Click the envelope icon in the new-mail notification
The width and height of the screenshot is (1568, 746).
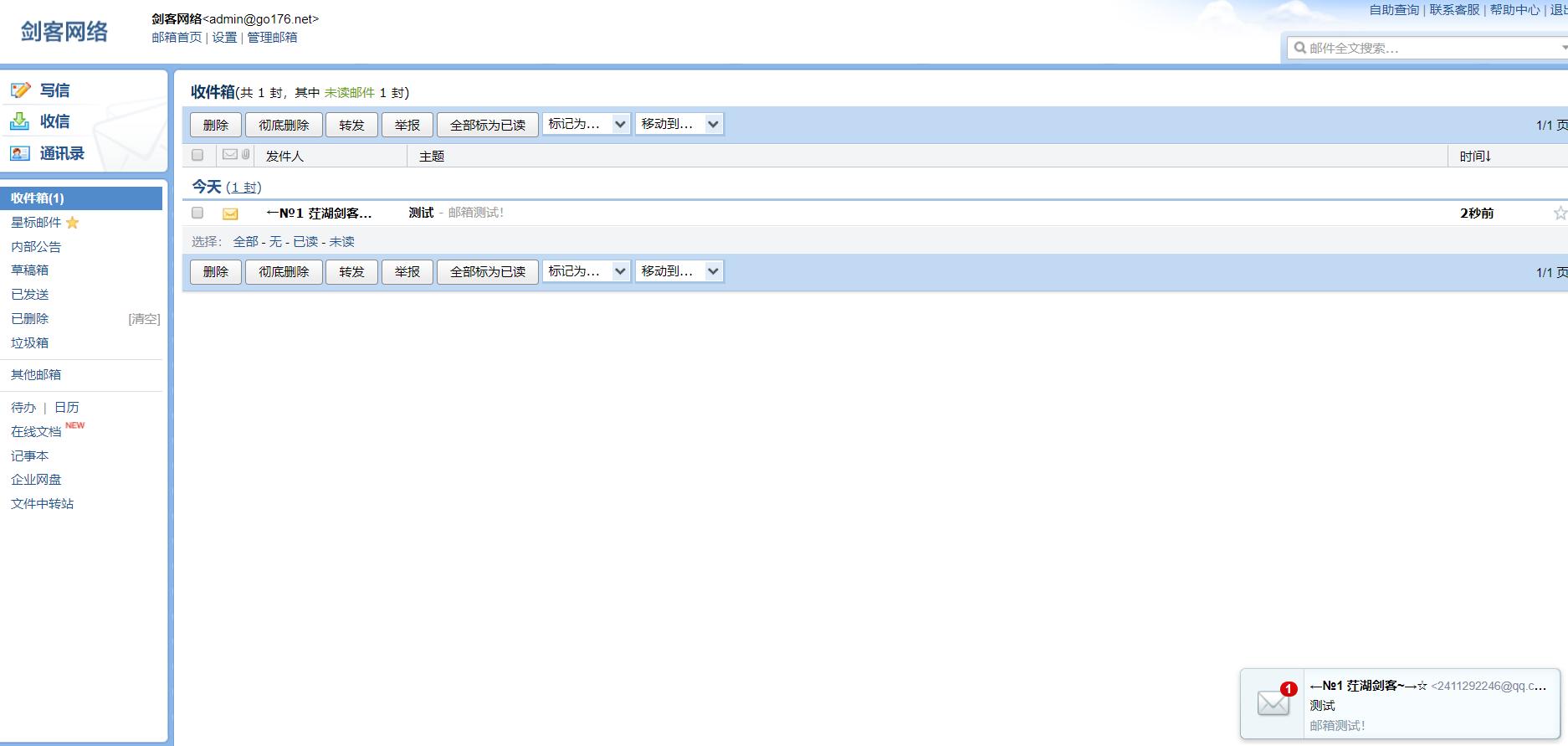[1273, 702]
